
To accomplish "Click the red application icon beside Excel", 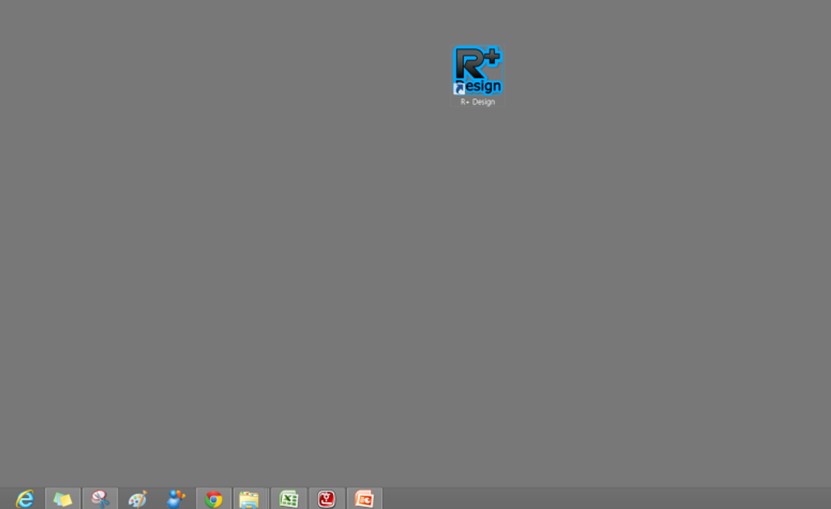I will (326, 498).
